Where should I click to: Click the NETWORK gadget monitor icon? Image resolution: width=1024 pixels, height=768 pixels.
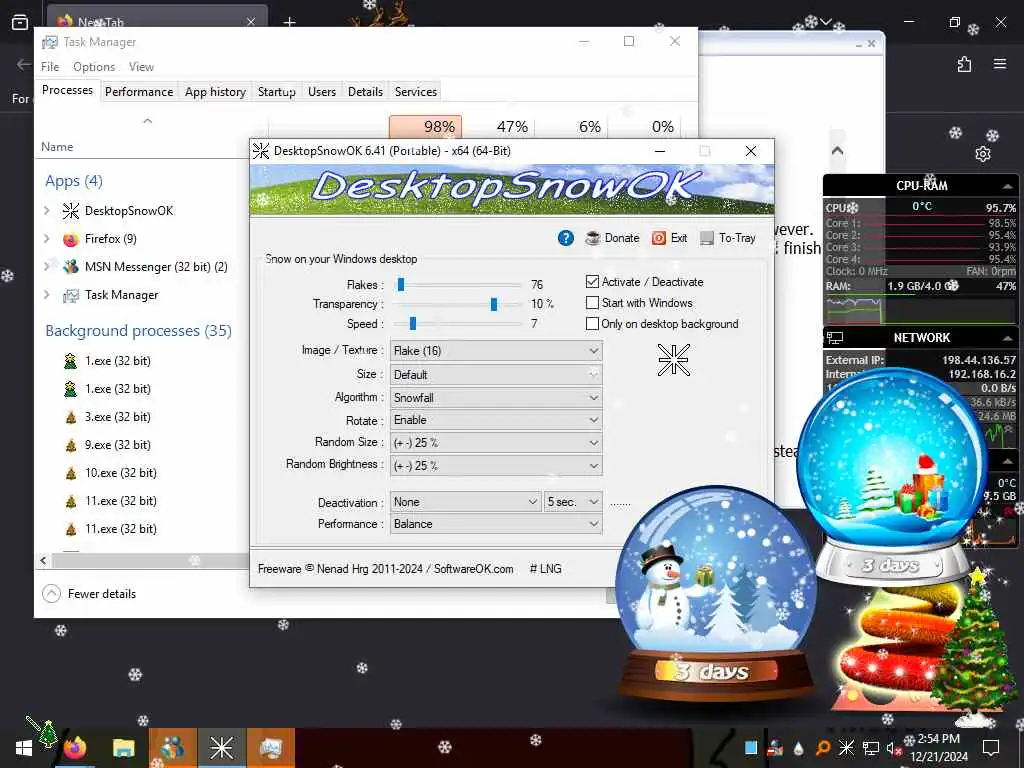point(835,338)
